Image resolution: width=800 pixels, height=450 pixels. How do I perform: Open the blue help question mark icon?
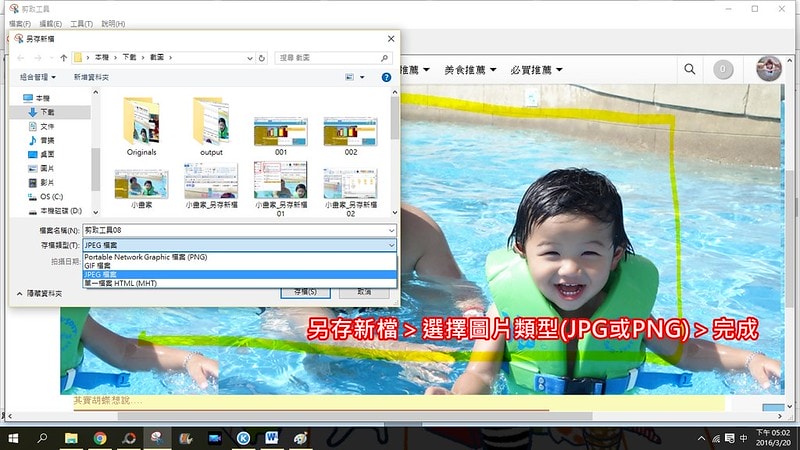386,76
